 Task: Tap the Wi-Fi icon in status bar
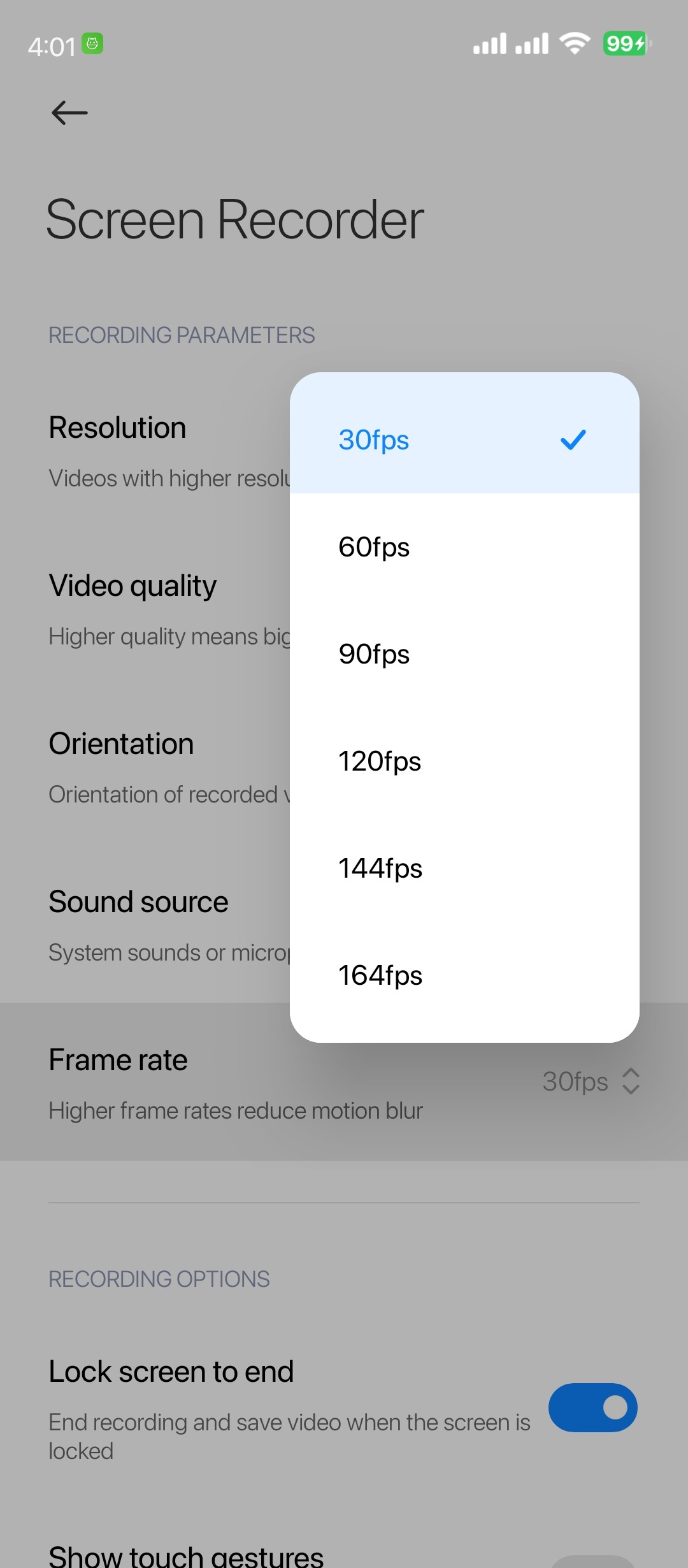(x=575, y=43)
